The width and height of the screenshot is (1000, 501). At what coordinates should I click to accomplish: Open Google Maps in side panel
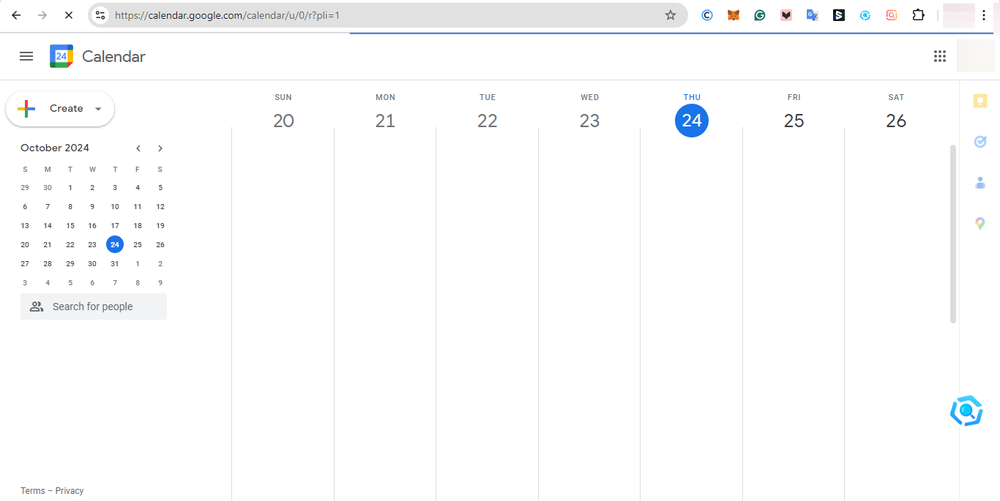pyautogui.click(x=980, y=224)
